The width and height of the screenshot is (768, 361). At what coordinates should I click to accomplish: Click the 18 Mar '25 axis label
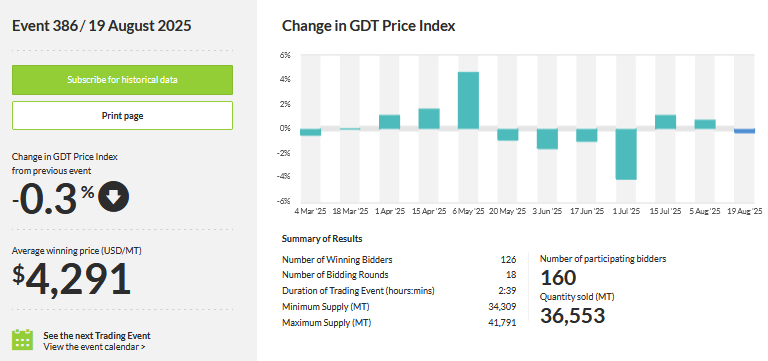[x=350, y=211]
